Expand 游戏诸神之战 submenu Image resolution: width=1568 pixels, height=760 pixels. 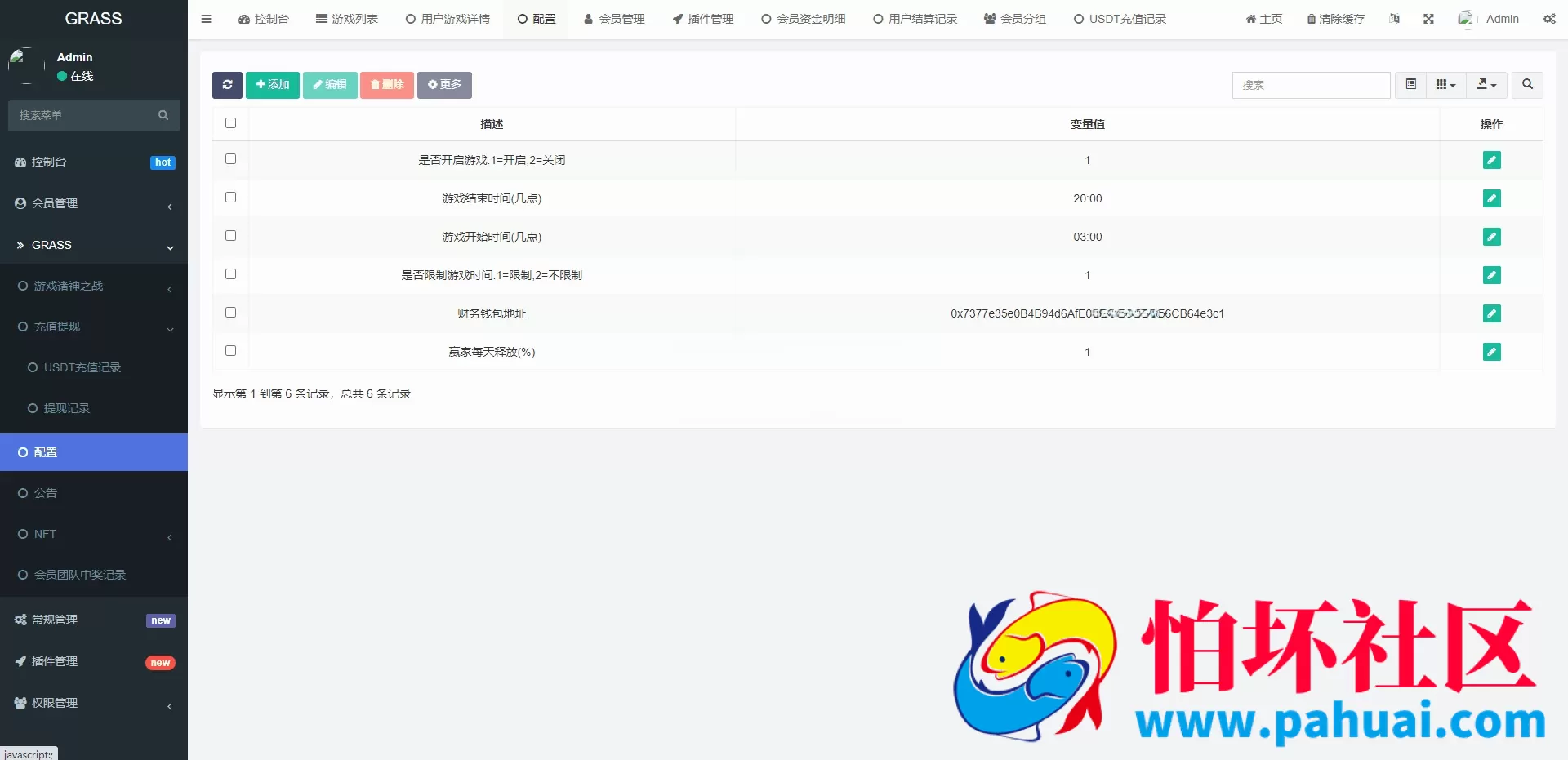click(x=94, y=286)
